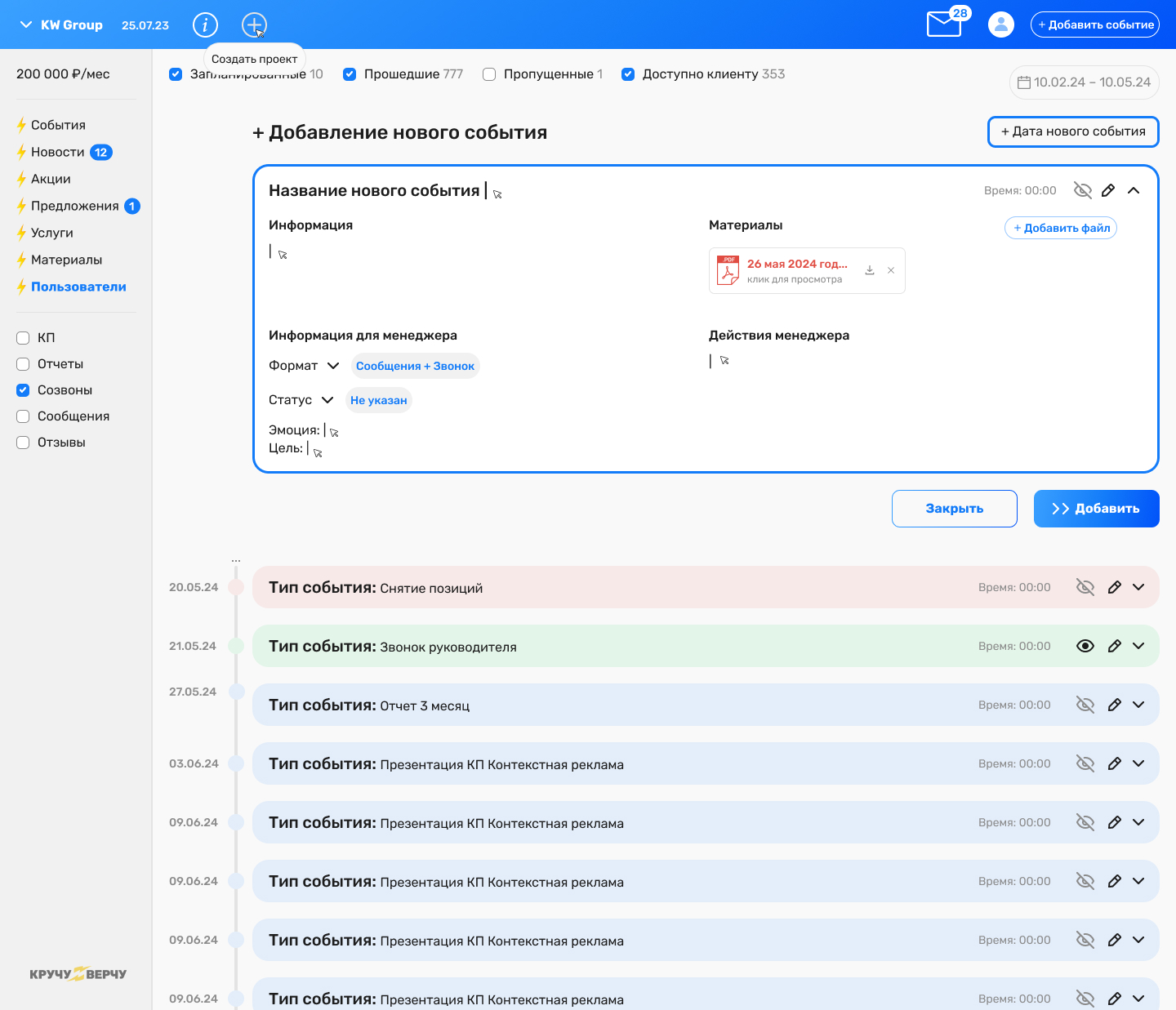This screenshot has width=1176, height=1010.
Task: Open the user profile avatar icon
Action: click(1001, 24)
